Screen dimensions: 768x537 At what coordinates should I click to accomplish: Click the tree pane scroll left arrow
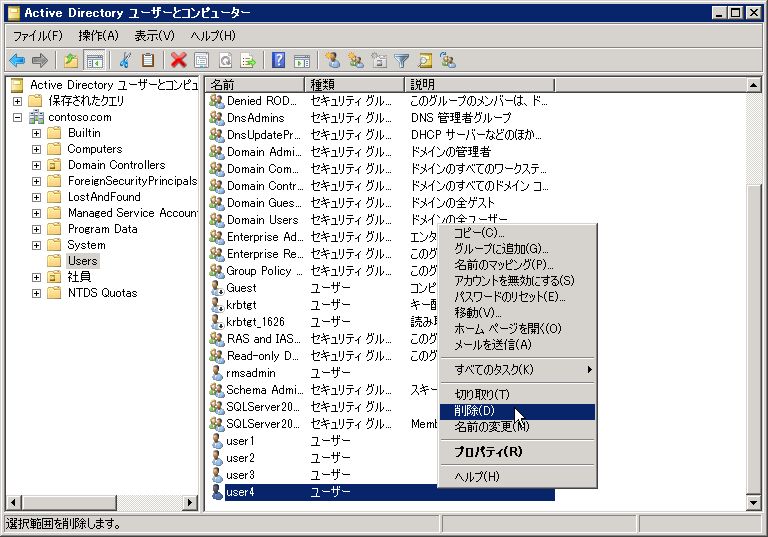point(13,502)
